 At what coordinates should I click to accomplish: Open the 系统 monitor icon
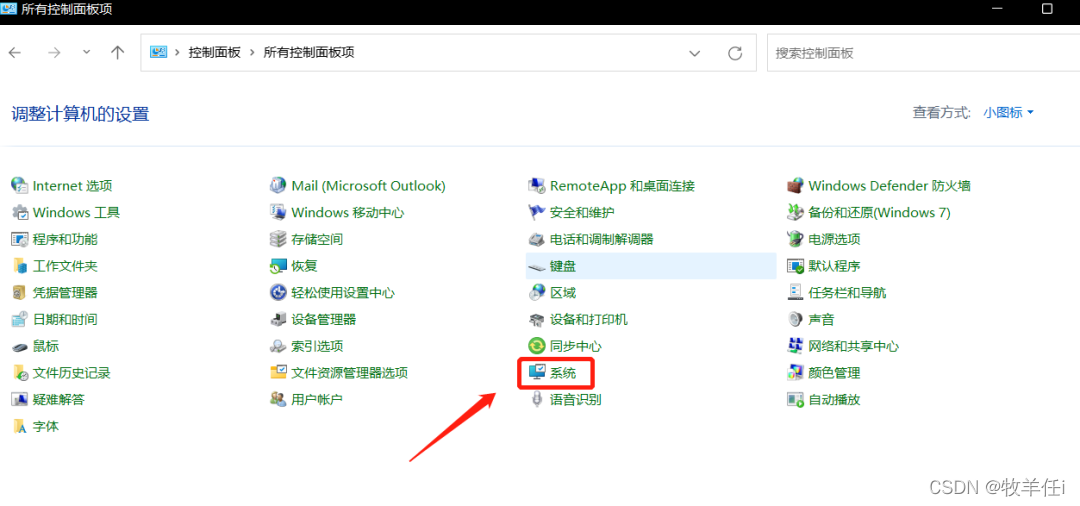point(537,373)
